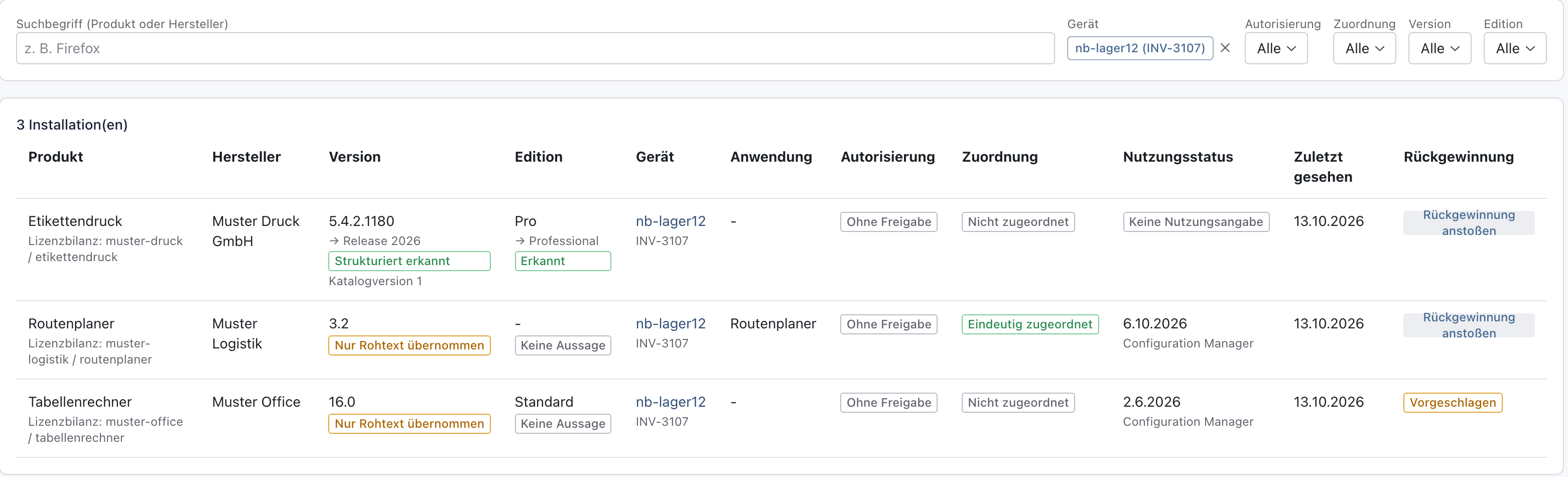Click Muster Office manufacturer cell

tap(255, 402)
